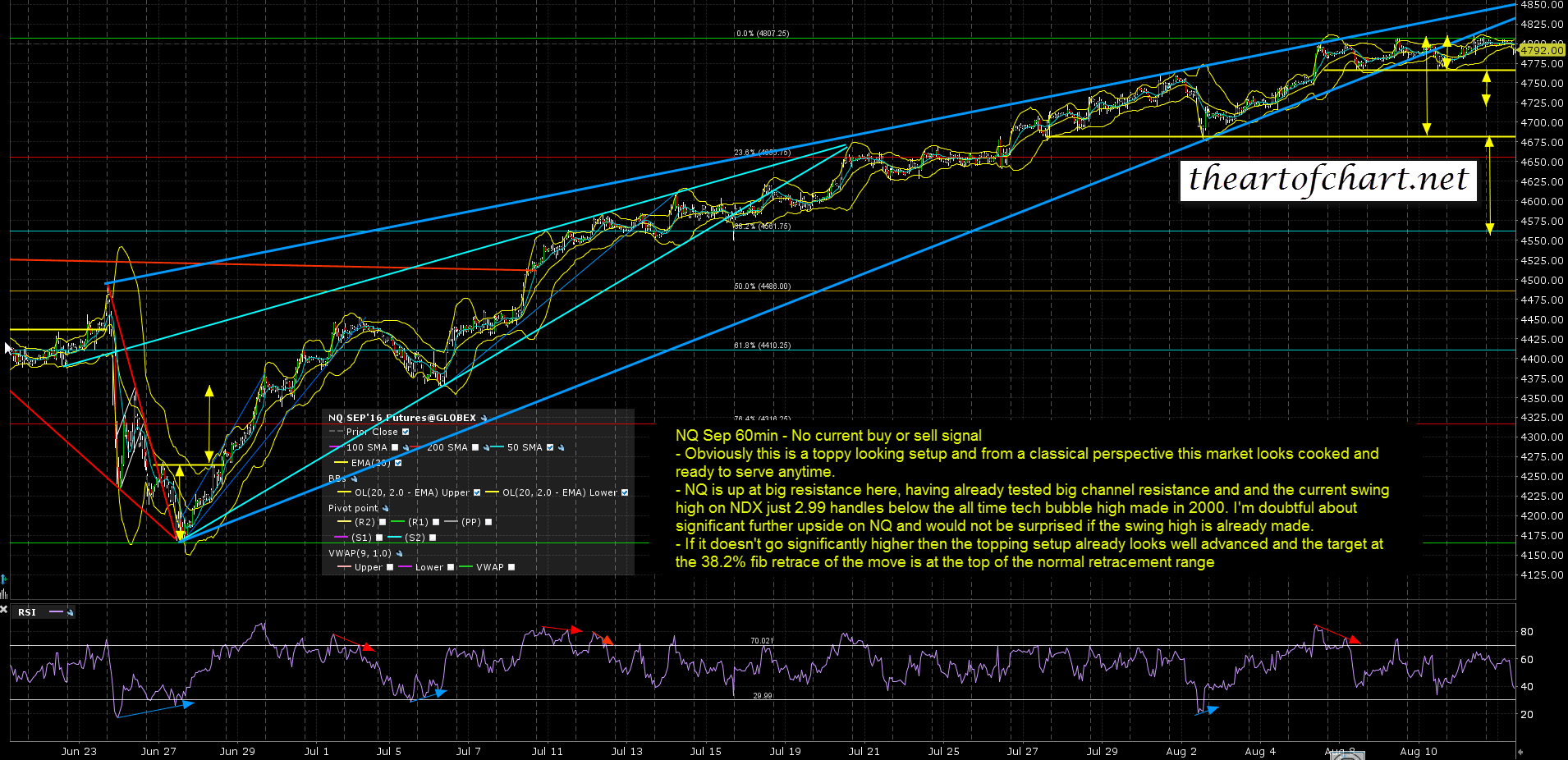Configure Pivot point with wrench icon
Viewport: 1568px width, 760px height.
tap(386, 509)
